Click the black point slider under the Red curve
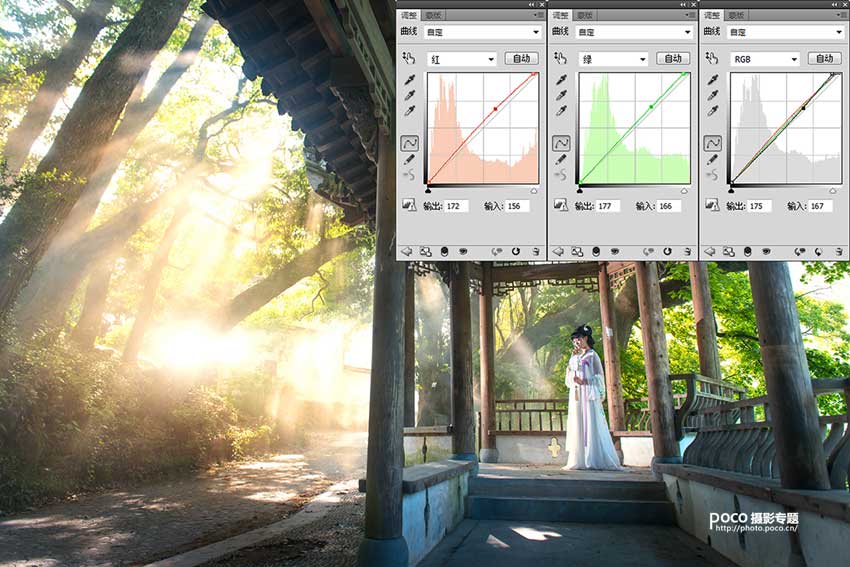Viewport: 850px width, 567px height. [428, 190]
